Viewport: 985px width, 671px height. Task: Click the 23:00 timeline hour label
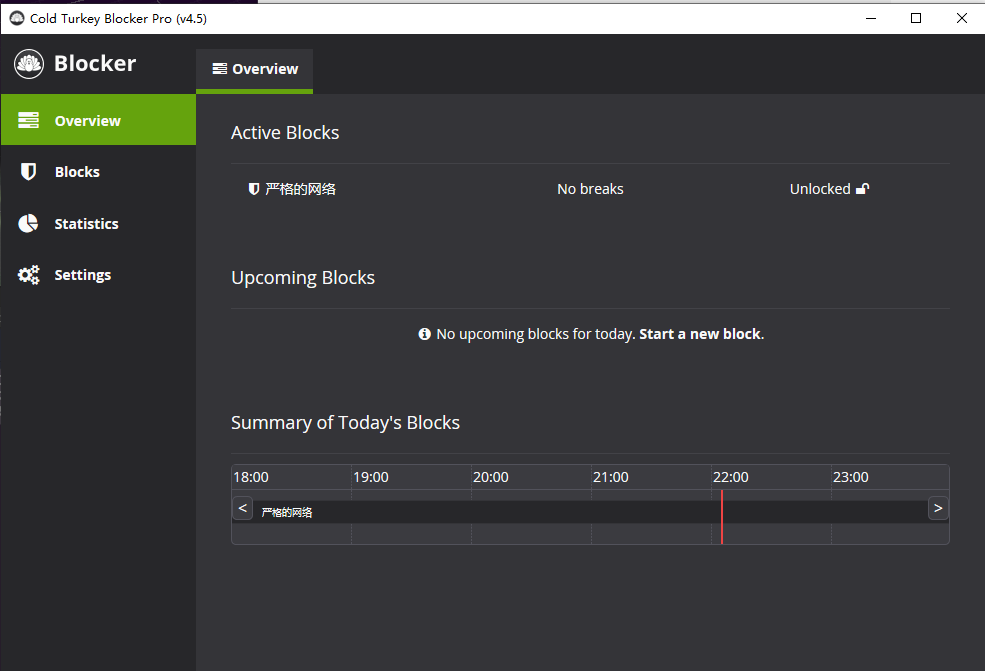[851, 477]
